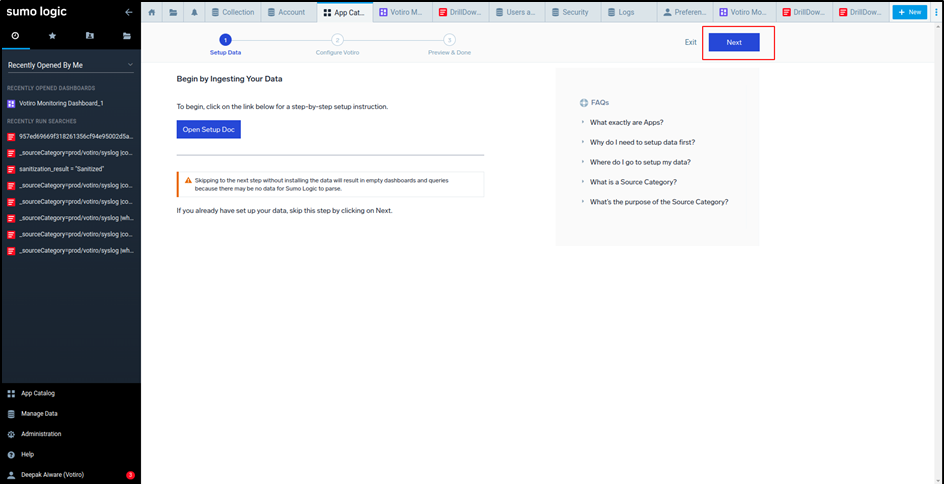Viewport: 944px width, 484px height.
Task: Click the Votiro Monitoring Dashboard_1 dashboard icon
Action: (x=11, y=104)
